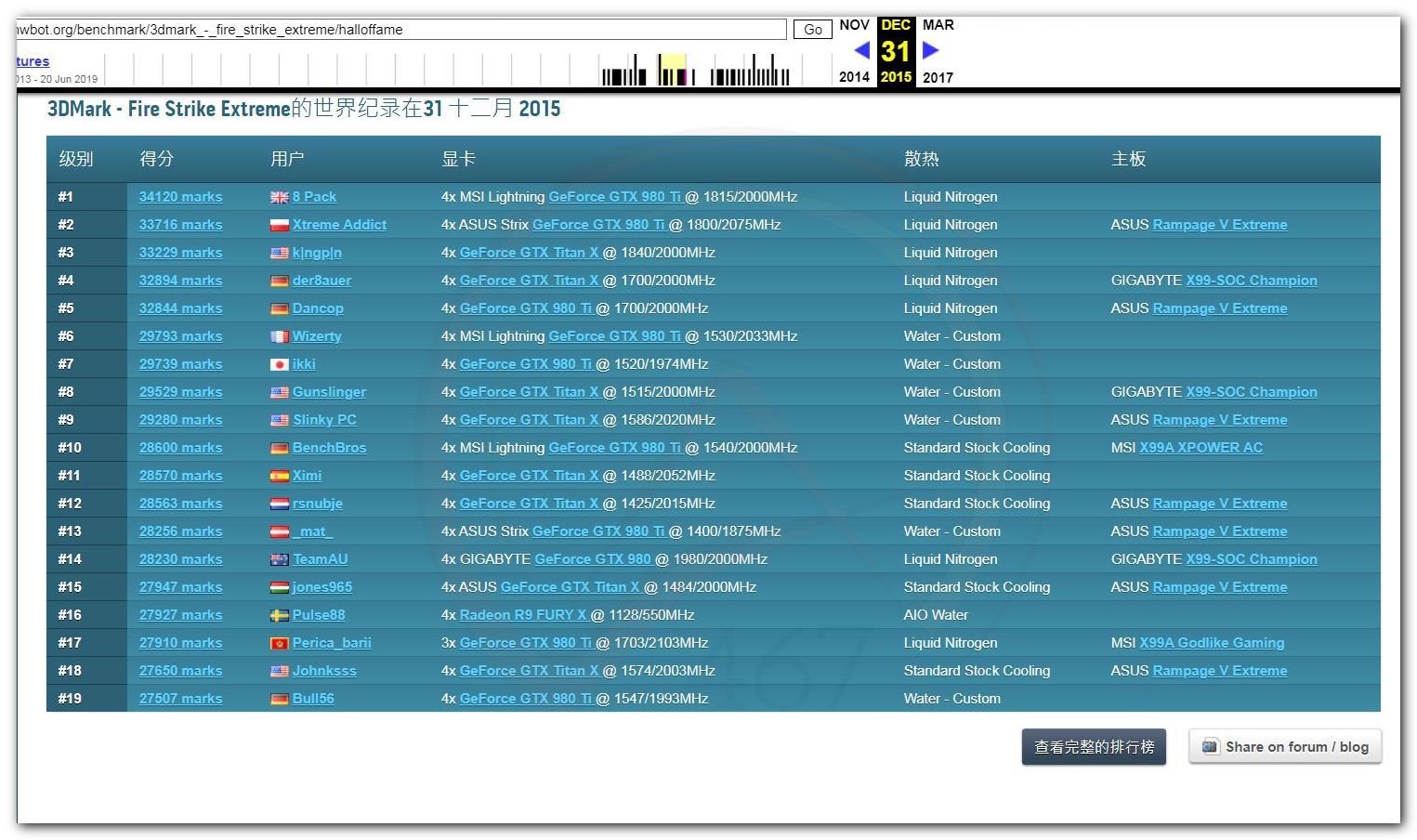The height and width of the screenshot is (840, 1417).
Task: Click the Swedish flag beside Pulse88
Action: coord(279,615)
